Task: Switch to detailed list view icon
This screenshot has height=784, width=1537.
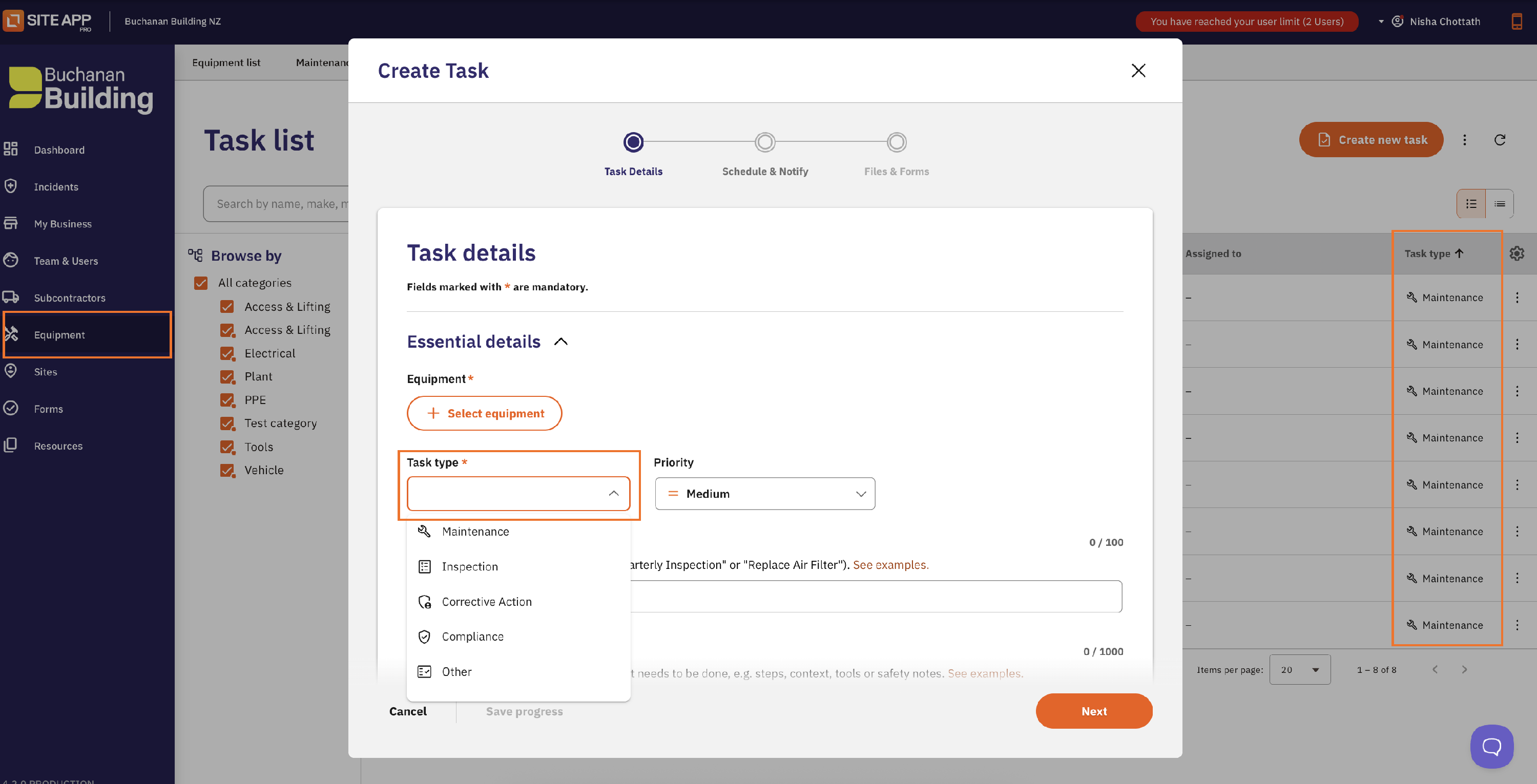Action: pyautogui.click(x=1471, y=204)
